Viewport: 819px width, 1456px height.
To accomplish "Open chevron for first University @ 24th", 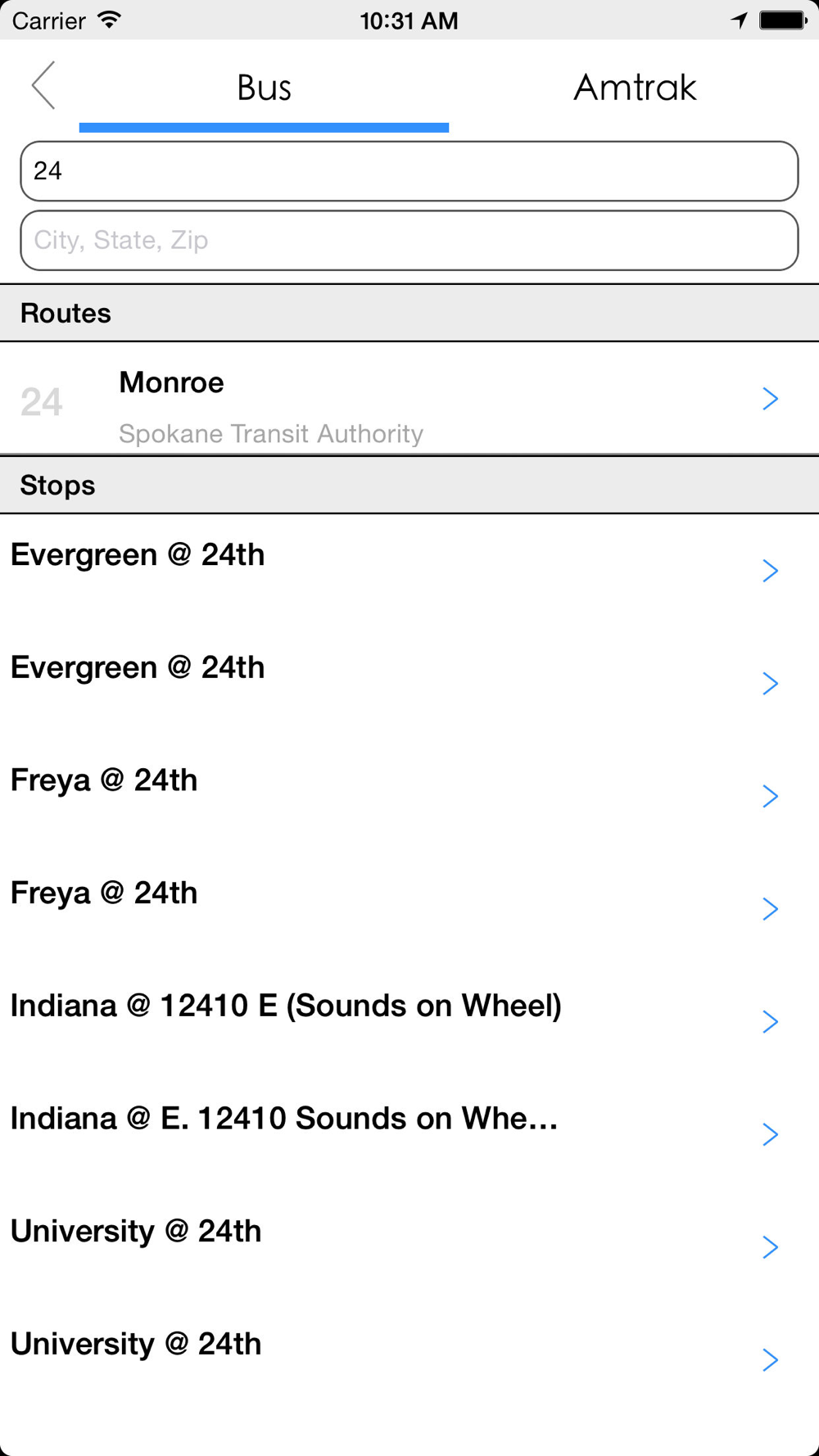I will click(x=770, y=1247).
